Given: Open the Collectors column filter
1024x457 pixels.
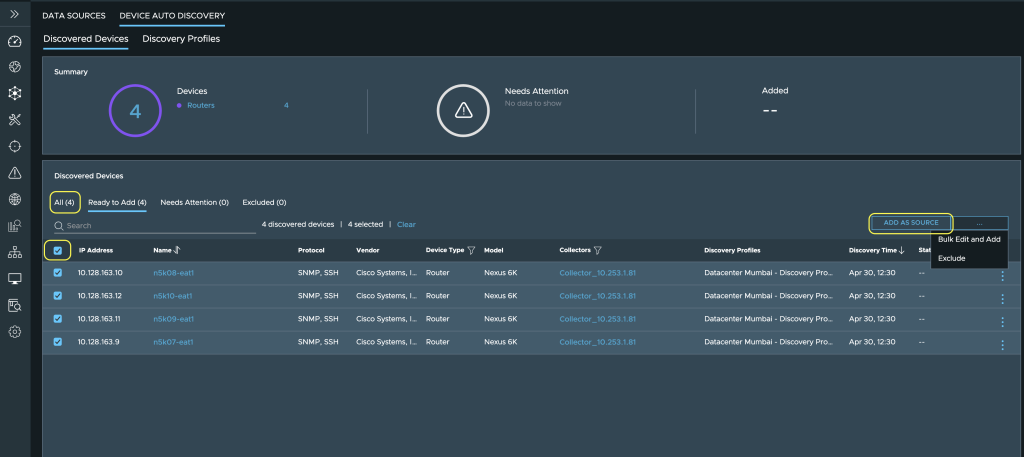Looking at the screenshot, I should pyautogui.click(x=597, y=250).
